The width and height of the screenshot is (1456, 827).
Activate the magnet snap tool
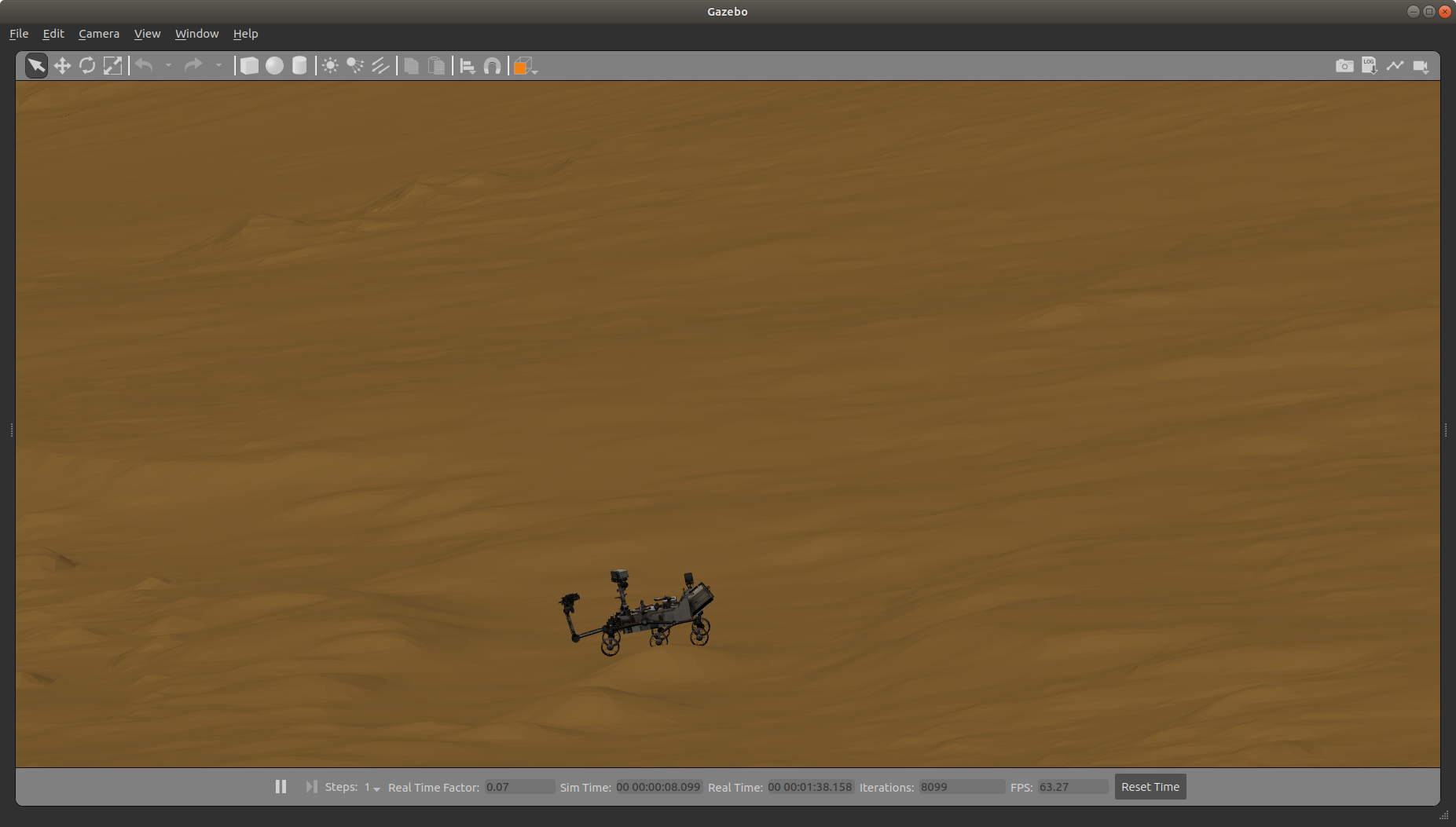click(493, 66)
